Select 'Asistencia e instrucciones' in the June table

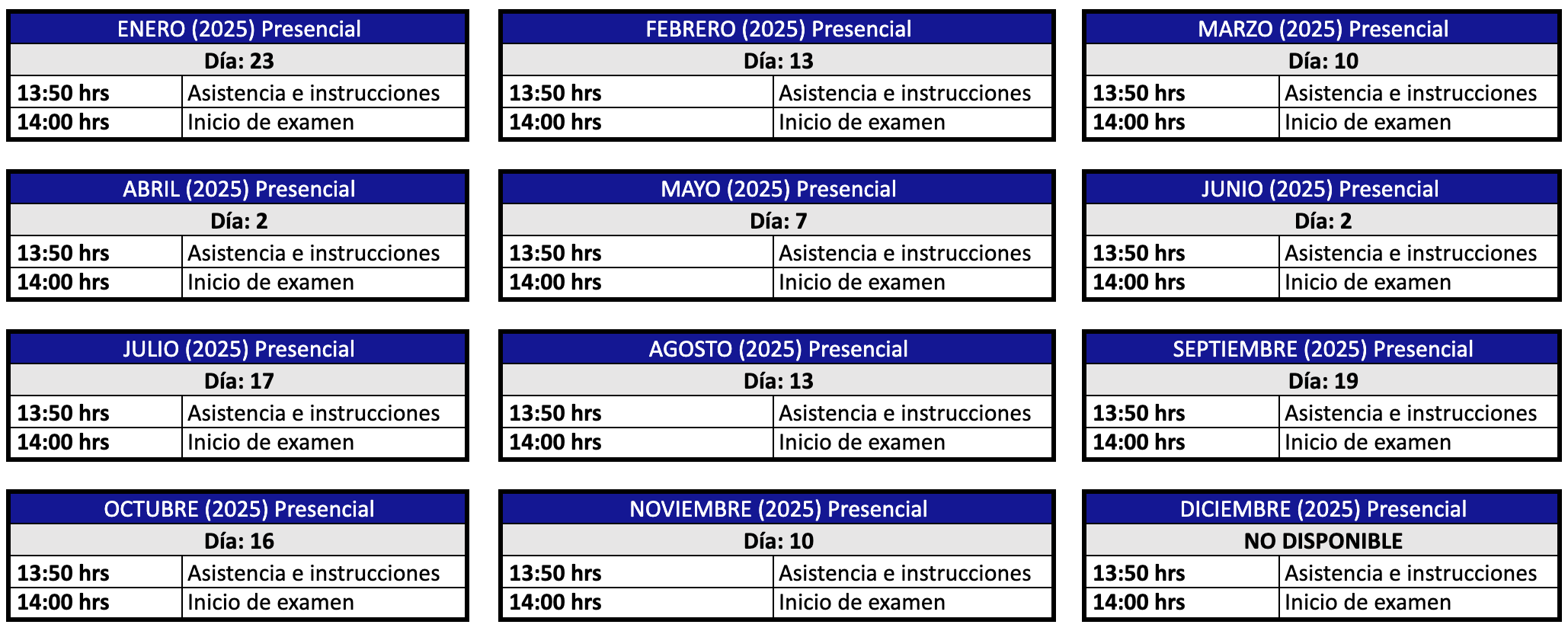(x=1410, y=253)
